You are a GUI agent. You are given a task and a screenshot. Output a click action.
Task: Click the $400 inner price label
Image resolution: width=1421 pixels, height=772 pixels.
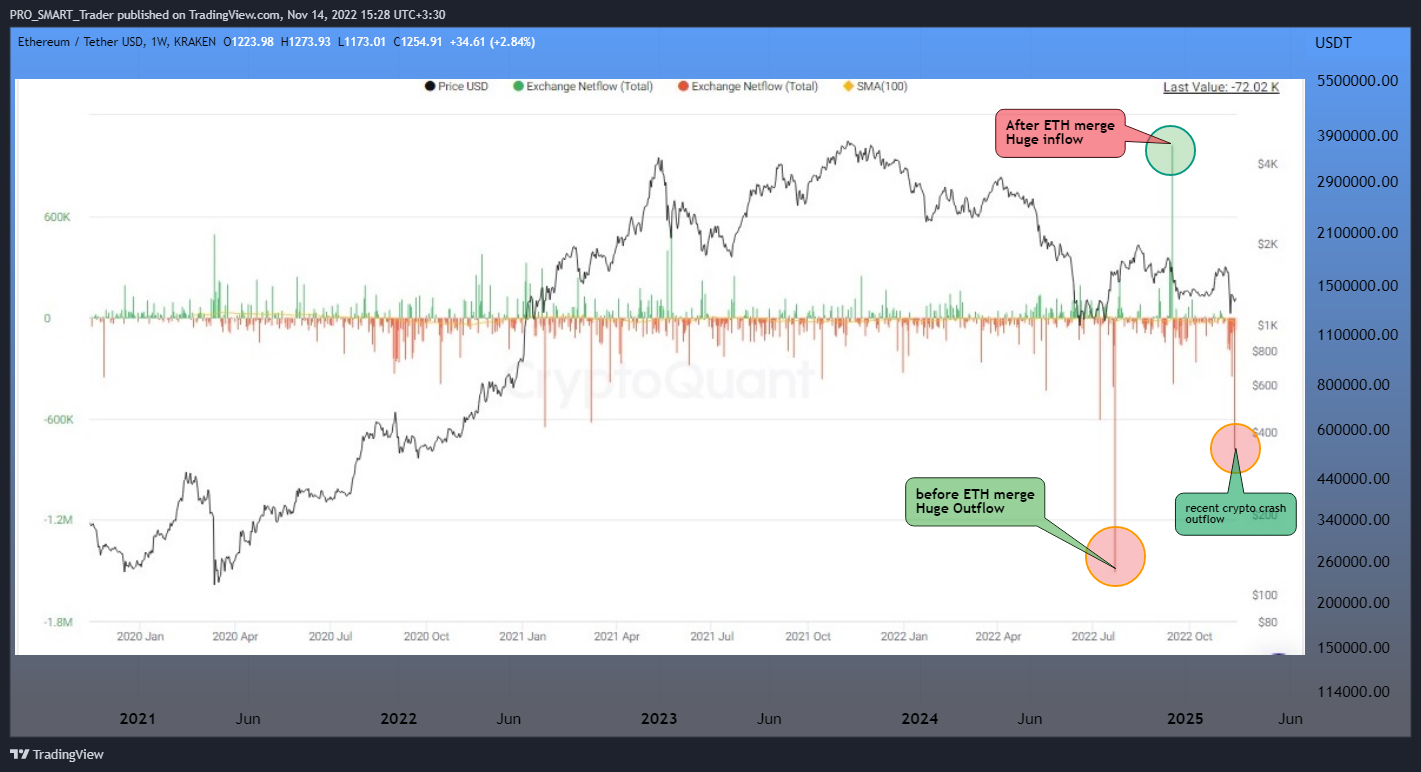pyautogui.click(x=1264, y=433)
